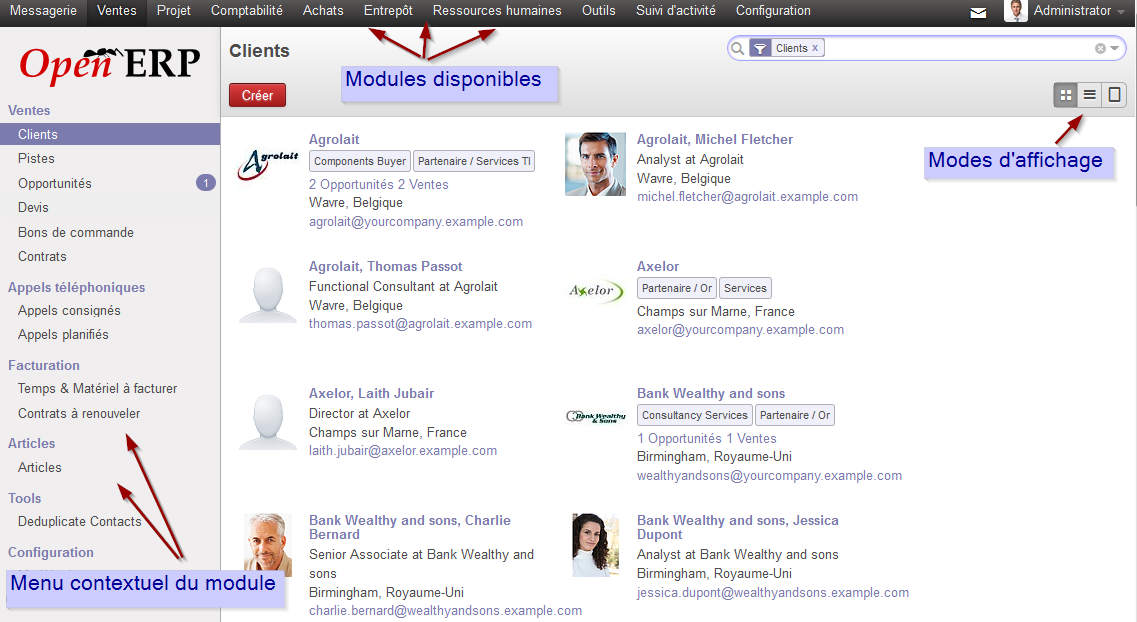
Task: Open the Agrolait company logo
Action: tap(268, 165)
